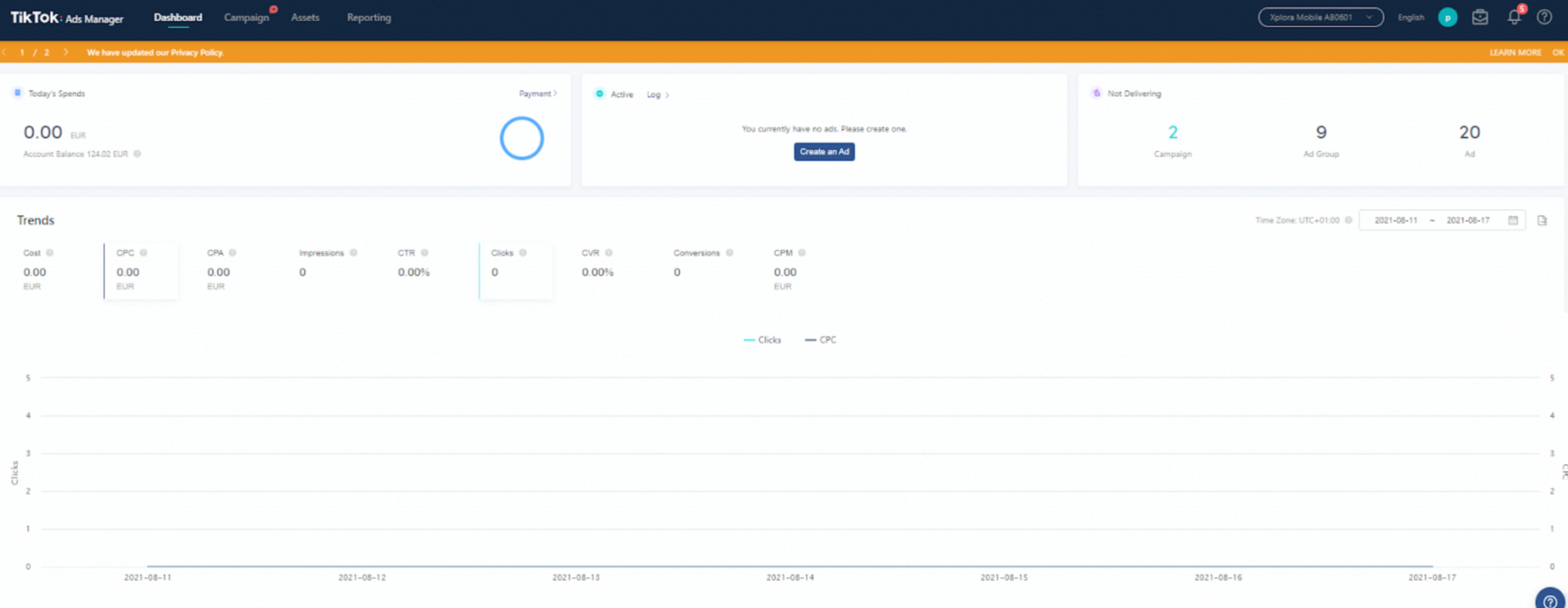Open the floating help button at bottom right
This screenshot has height=608, width=1568.
click(1550, 600)
